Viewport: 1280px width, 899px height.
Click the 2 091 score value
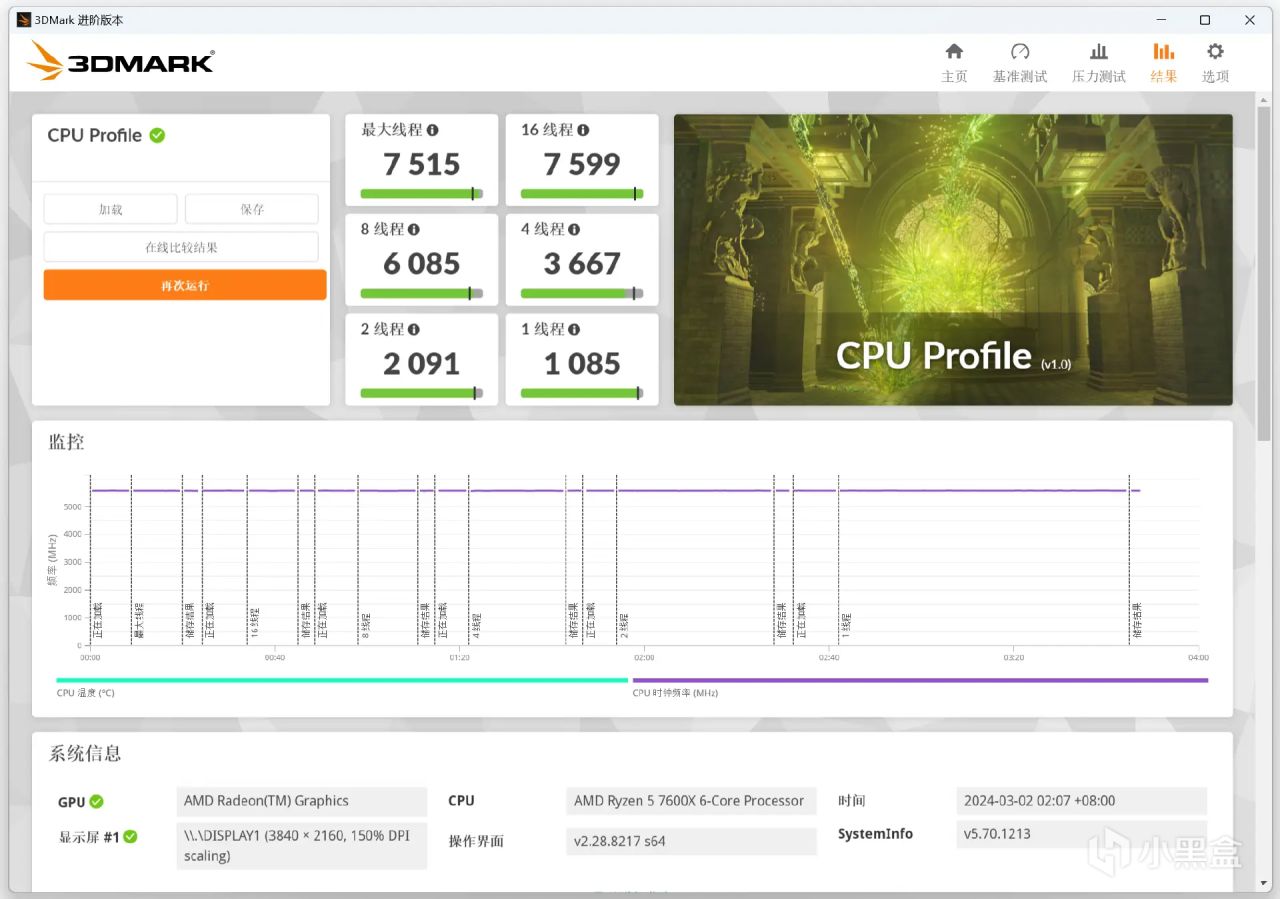click(422, 364)
